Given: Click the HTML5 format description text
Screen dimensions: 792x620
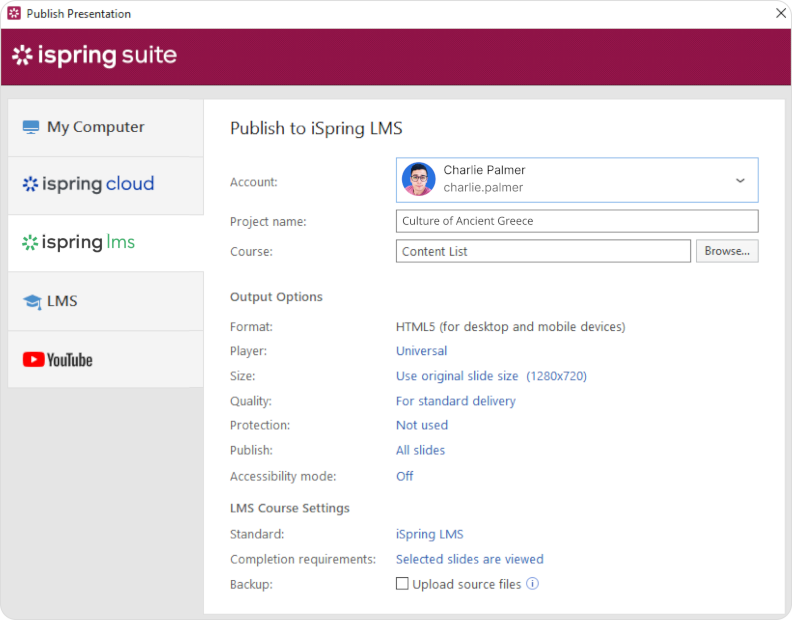Looking at the screenshot, I should click(510, 327).
